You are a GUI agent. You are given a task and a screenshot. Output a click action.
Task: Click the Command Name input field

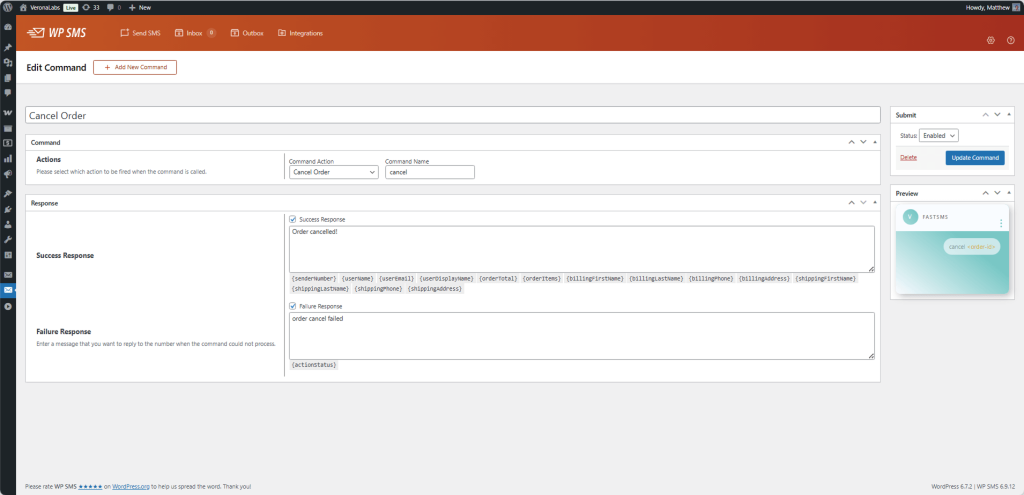click(x=429, y=172)
